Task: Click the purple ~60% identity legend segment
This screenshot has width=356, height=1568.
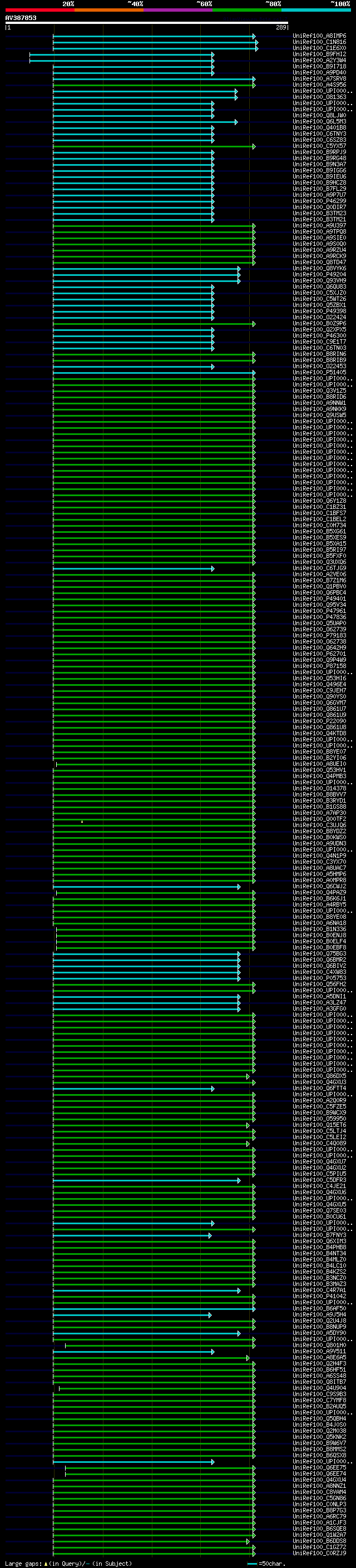Action: click(x=177, y=10)
